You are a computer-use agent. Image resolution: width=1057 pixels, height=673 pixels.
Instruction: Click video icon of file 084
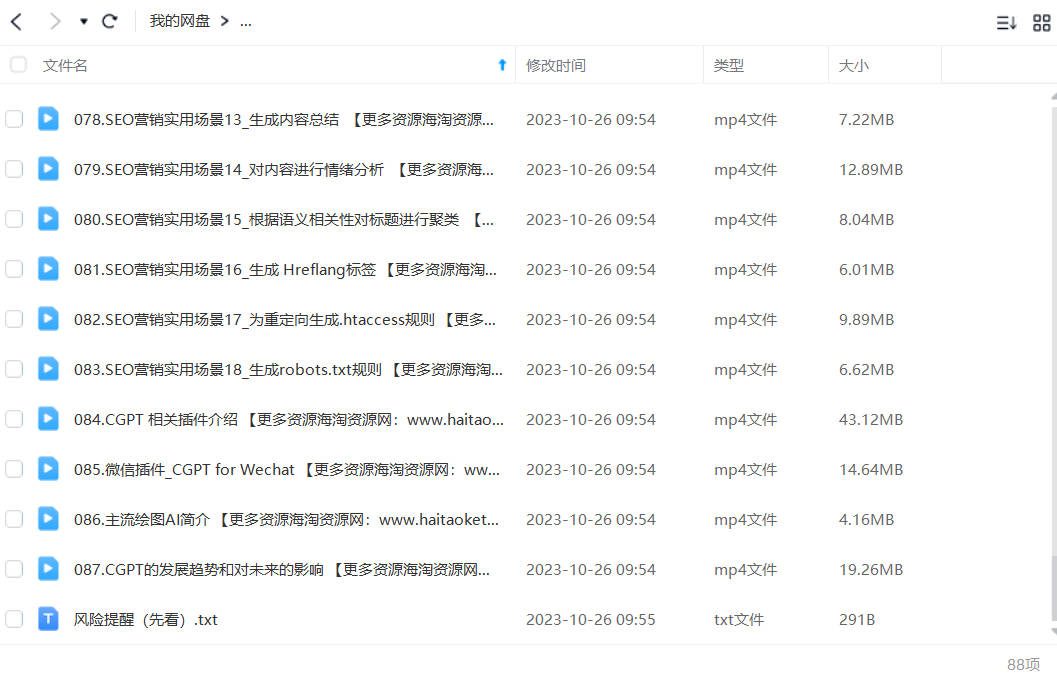coord(48,418)
